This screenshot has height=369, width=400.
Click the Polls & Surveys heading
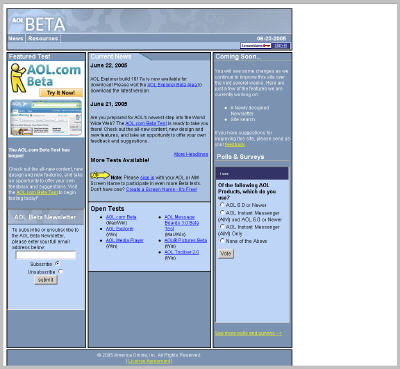pos(240,157)
